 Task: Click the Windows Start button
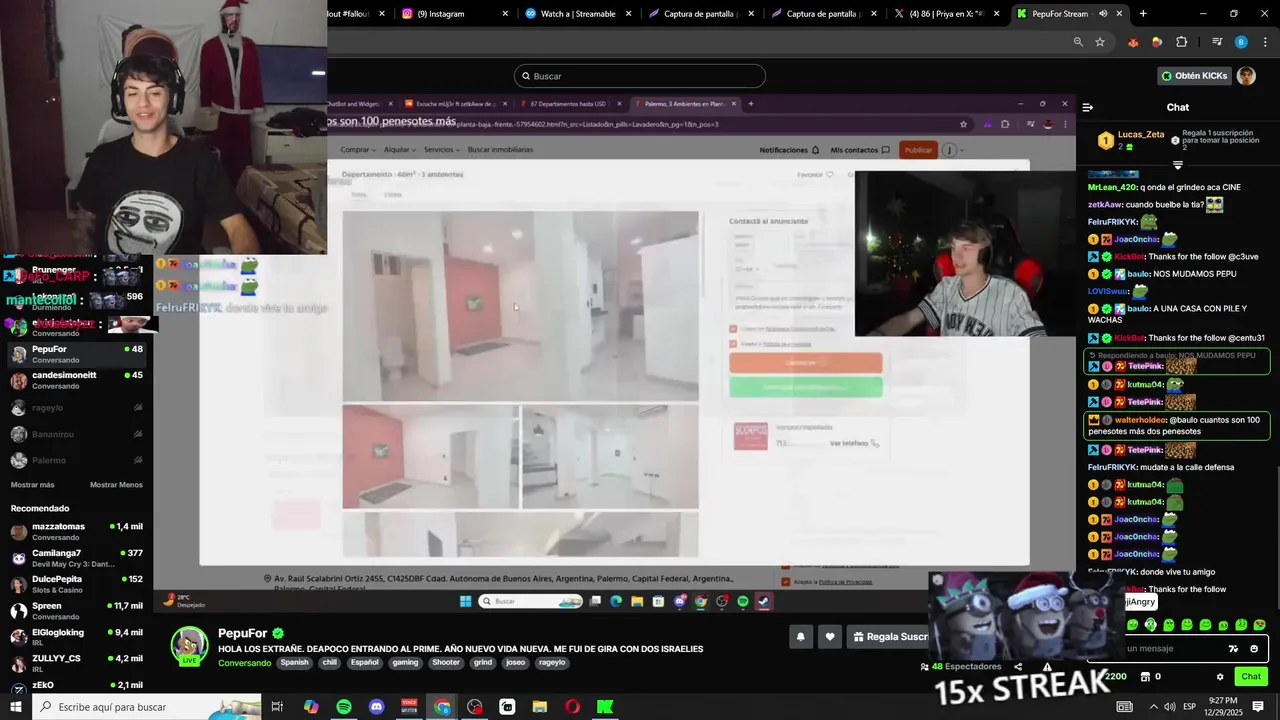(x=16, y=707)
